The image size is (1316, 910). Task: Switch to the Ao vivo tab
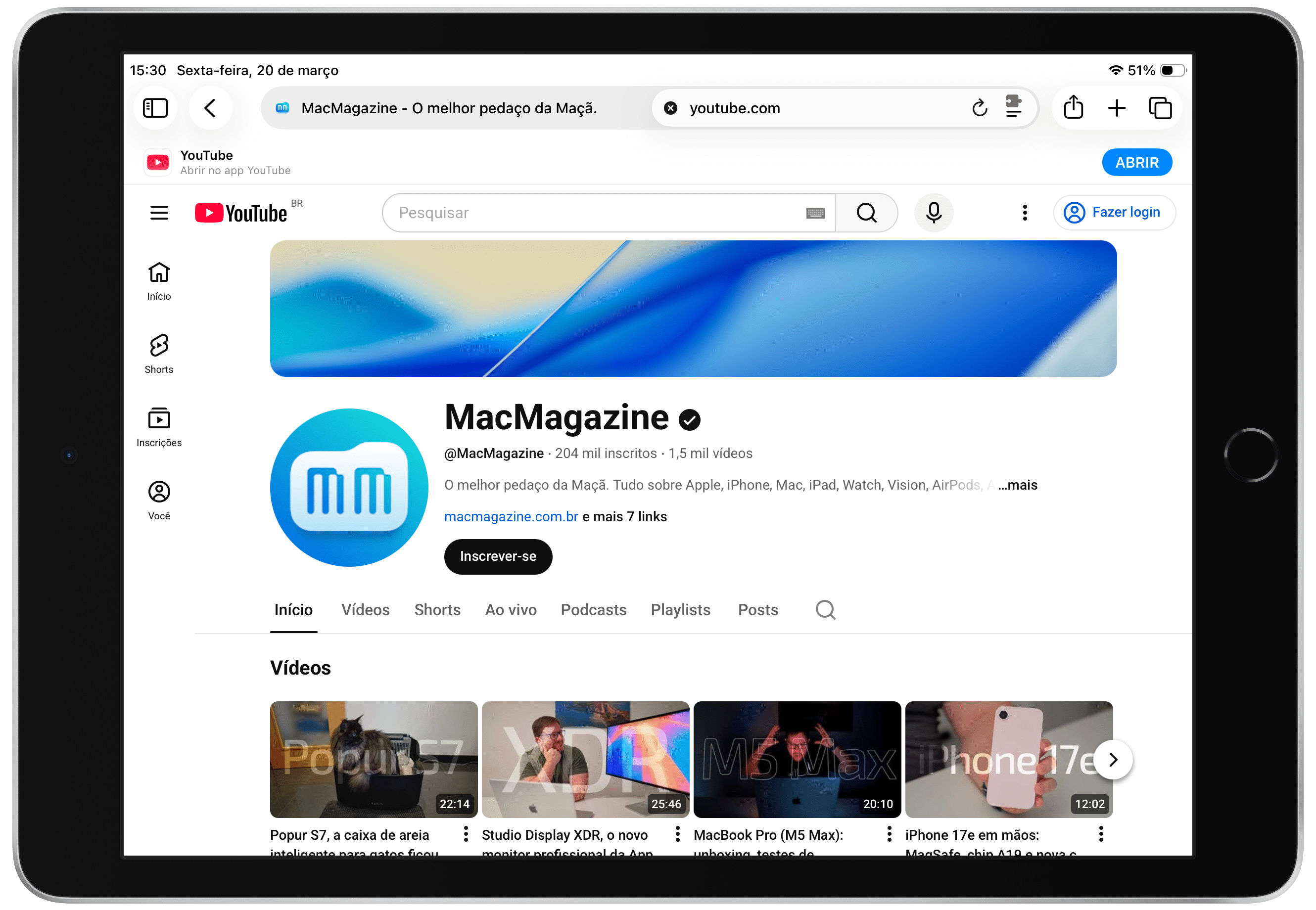pyautogui.click(x=511, y=610)
